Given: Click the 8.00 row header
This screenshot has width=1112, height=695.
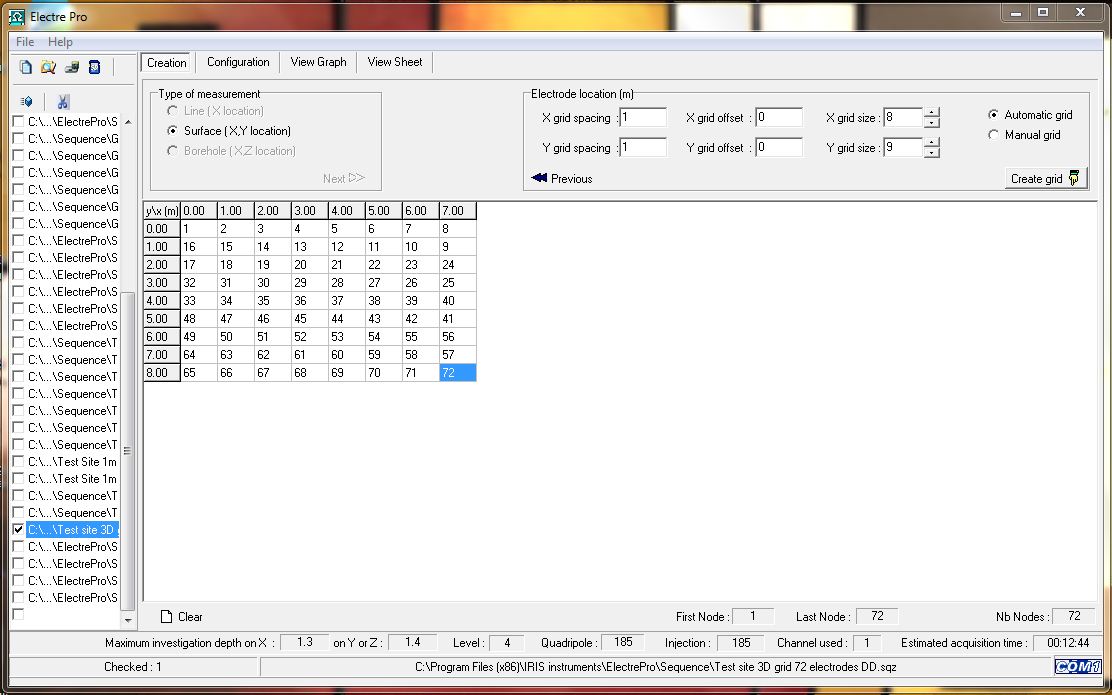Looking at the screenshot, I should coord(162,372).
